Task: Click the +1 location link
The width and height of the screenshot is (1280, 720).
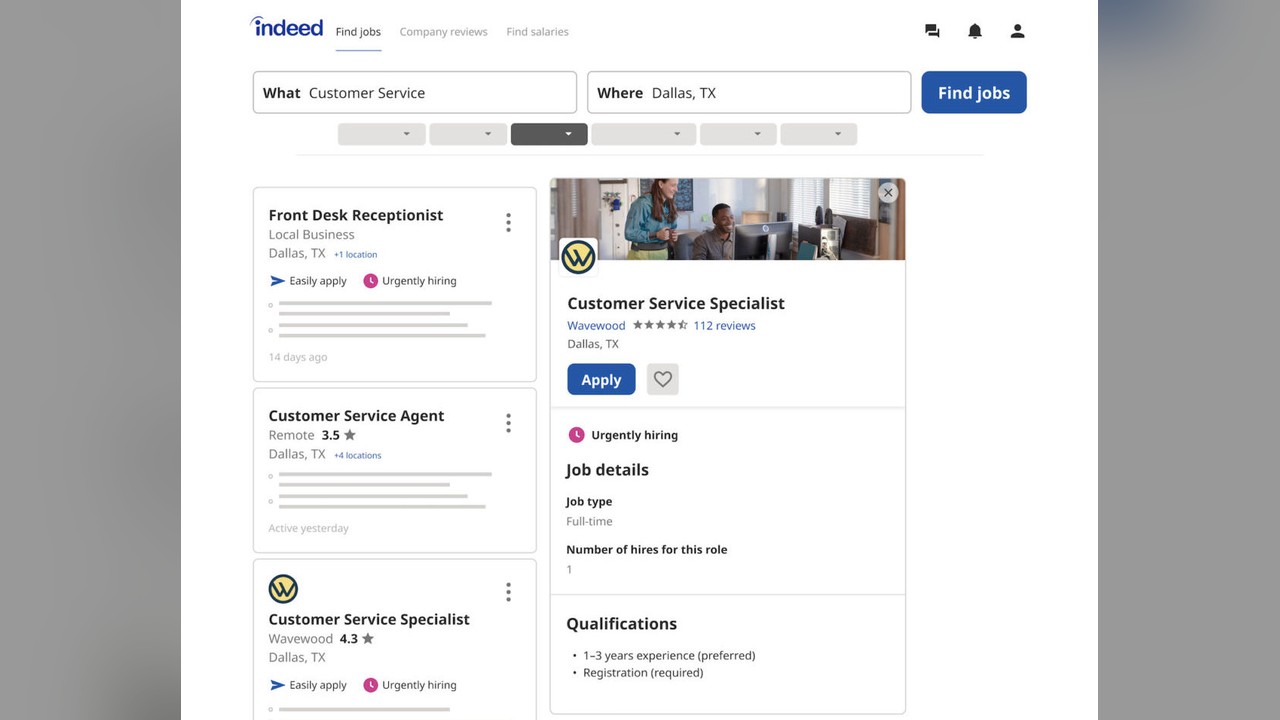Action: coord(355,255)
